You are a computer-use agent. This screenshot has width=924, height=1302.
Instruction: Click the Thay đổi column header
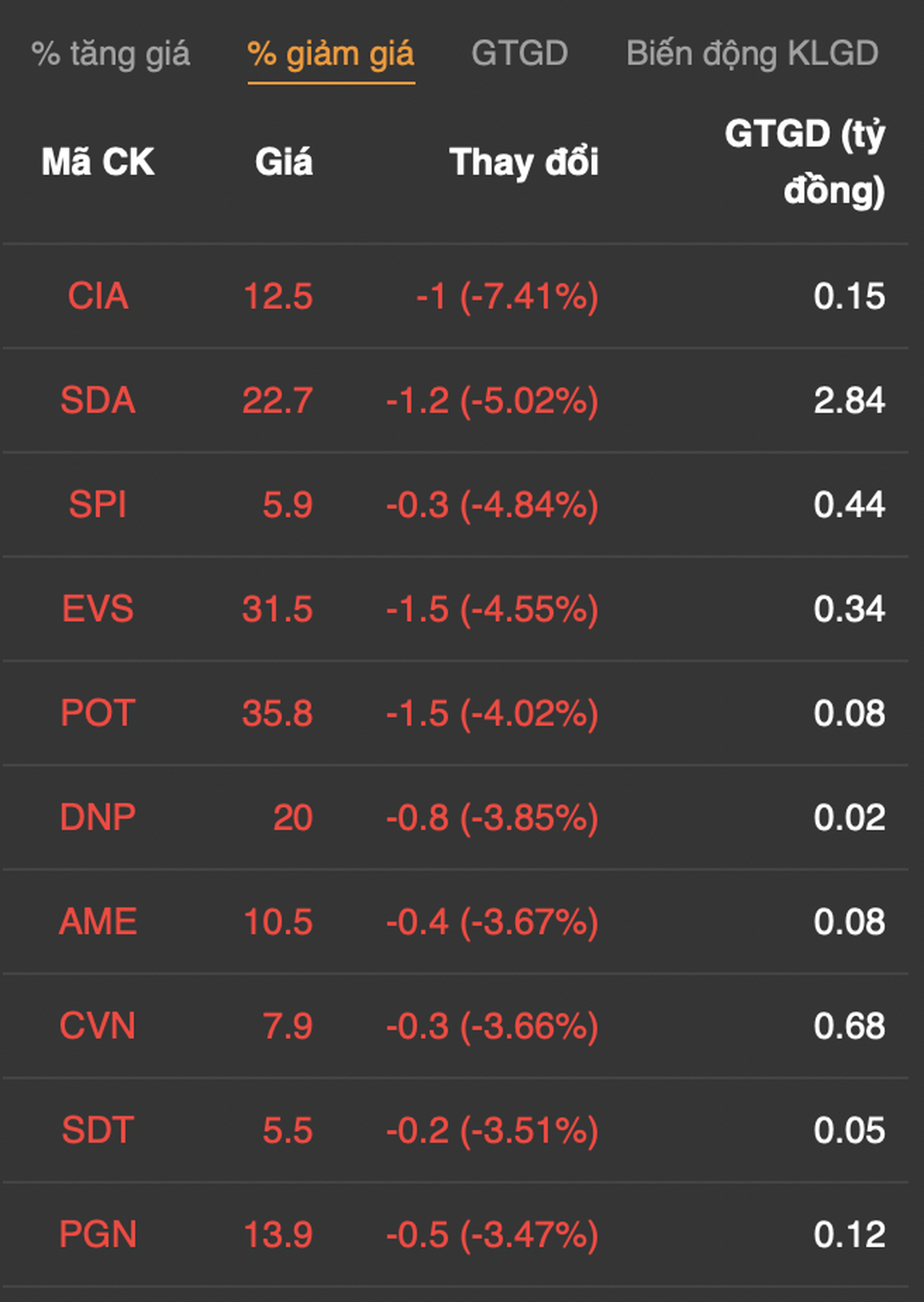pyautogui.click(x=523, y=162)
